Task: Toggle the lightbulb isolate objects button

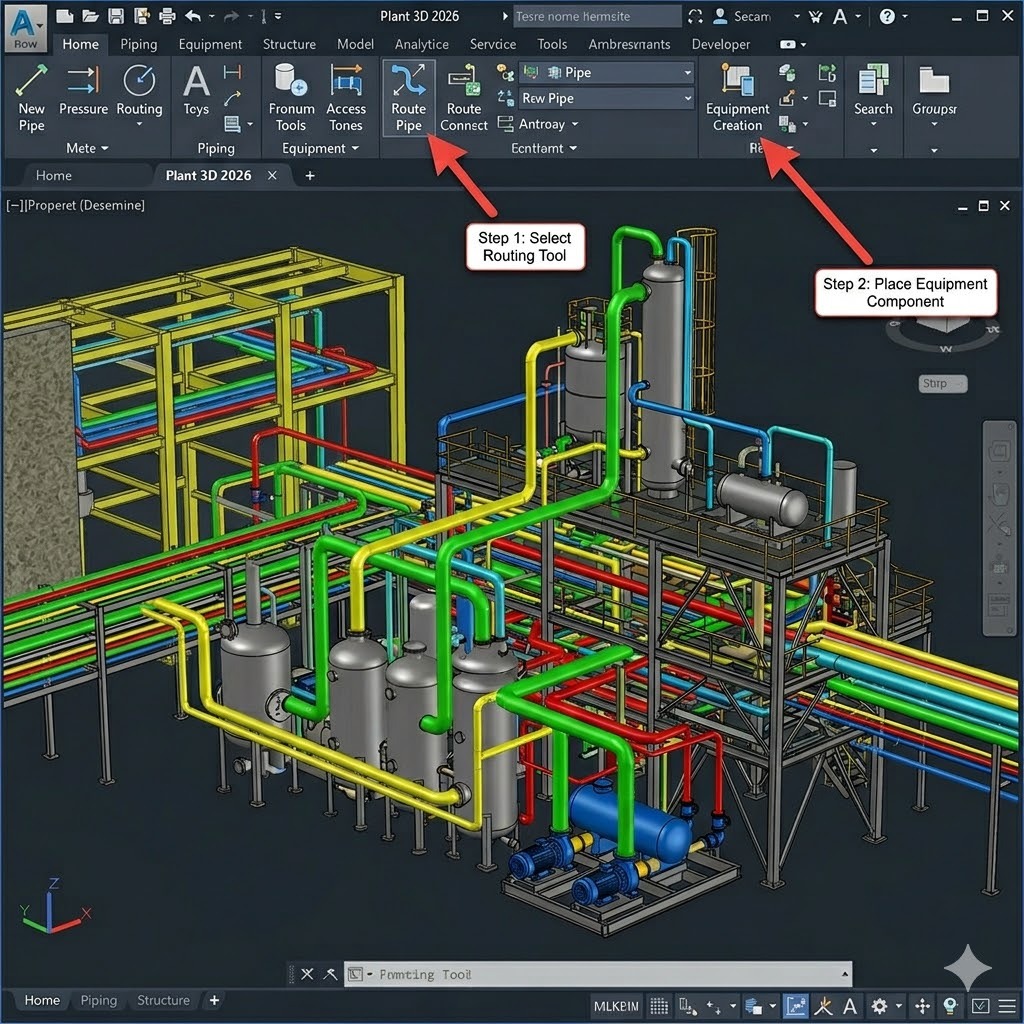Action: 950,1006
